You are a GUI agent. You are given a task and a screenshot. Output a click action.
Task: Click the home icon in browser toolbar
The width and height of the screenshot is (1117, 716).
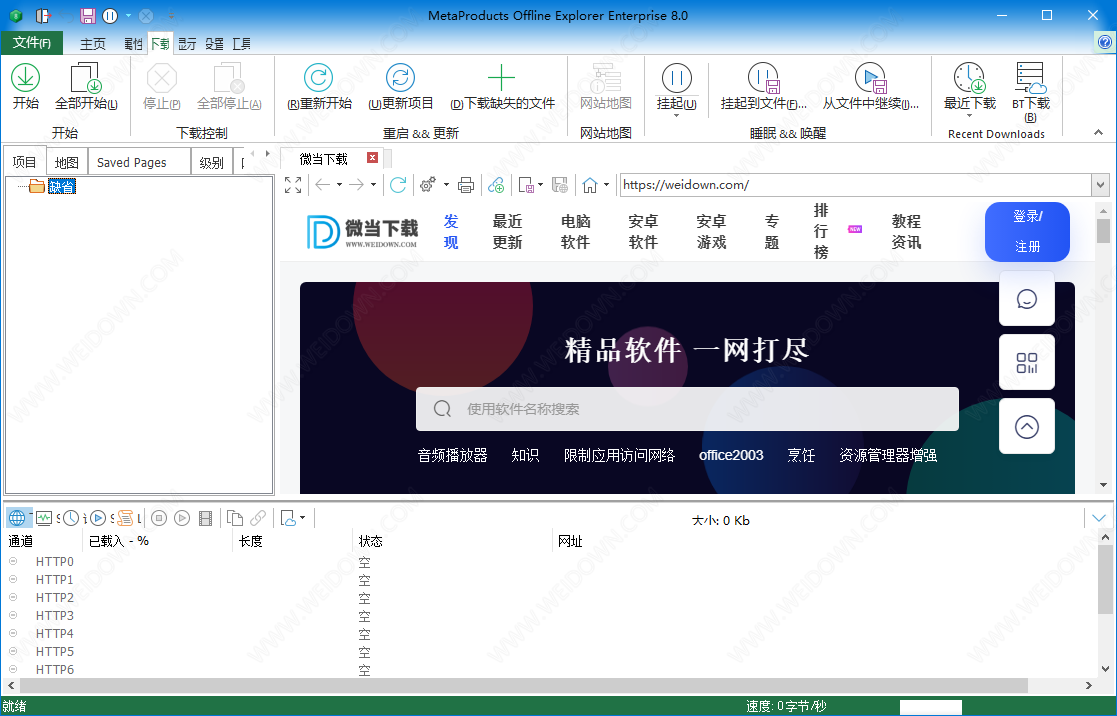(590, 185)
